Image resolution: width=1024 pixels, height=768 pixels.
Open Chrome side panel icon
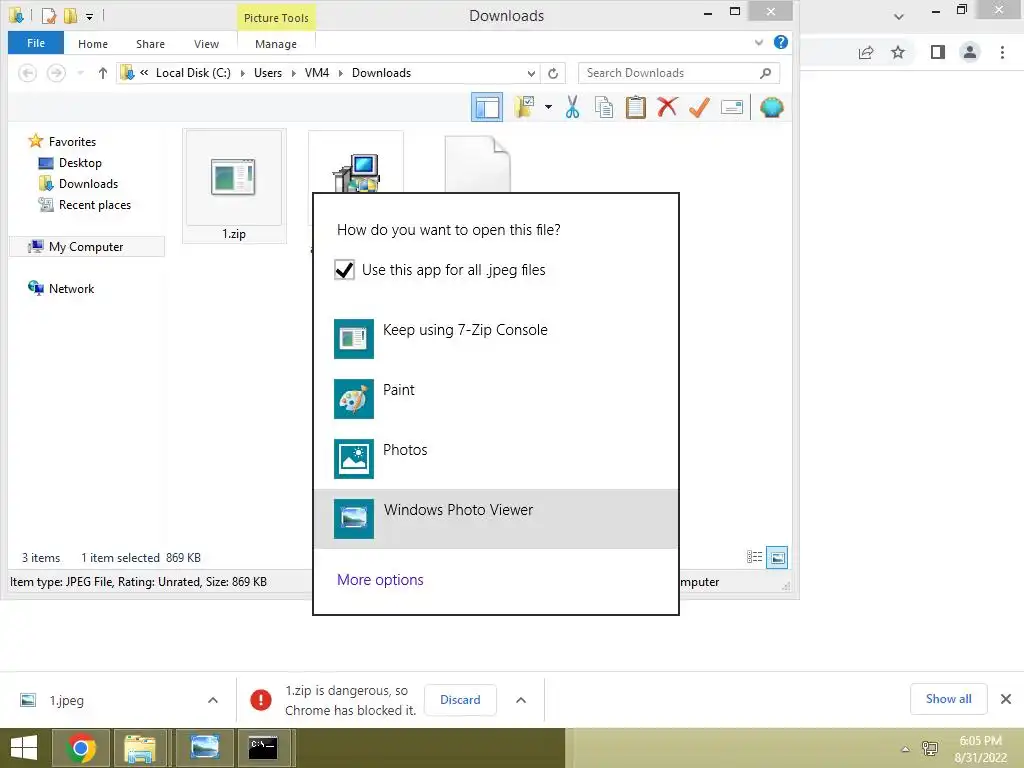[x=938, y=52]
